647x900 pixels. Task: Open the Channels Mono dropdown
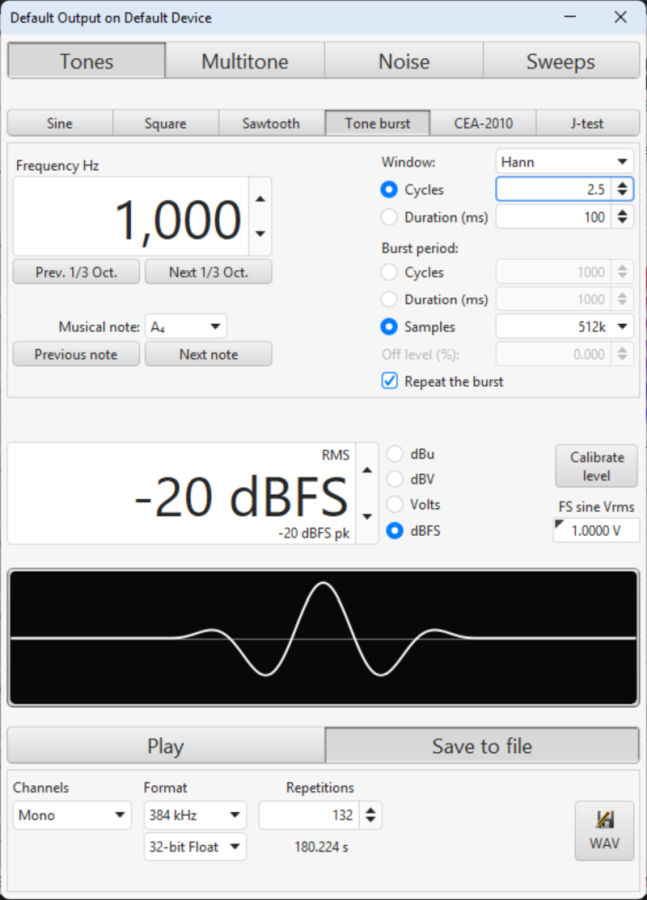(x=72, y=815)
